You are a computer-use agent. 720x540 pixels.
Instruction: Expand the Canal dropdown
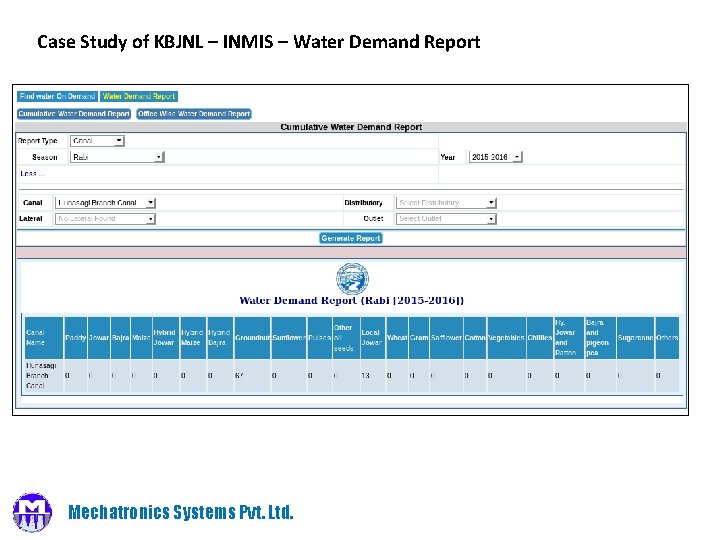[x=105, y=202]
